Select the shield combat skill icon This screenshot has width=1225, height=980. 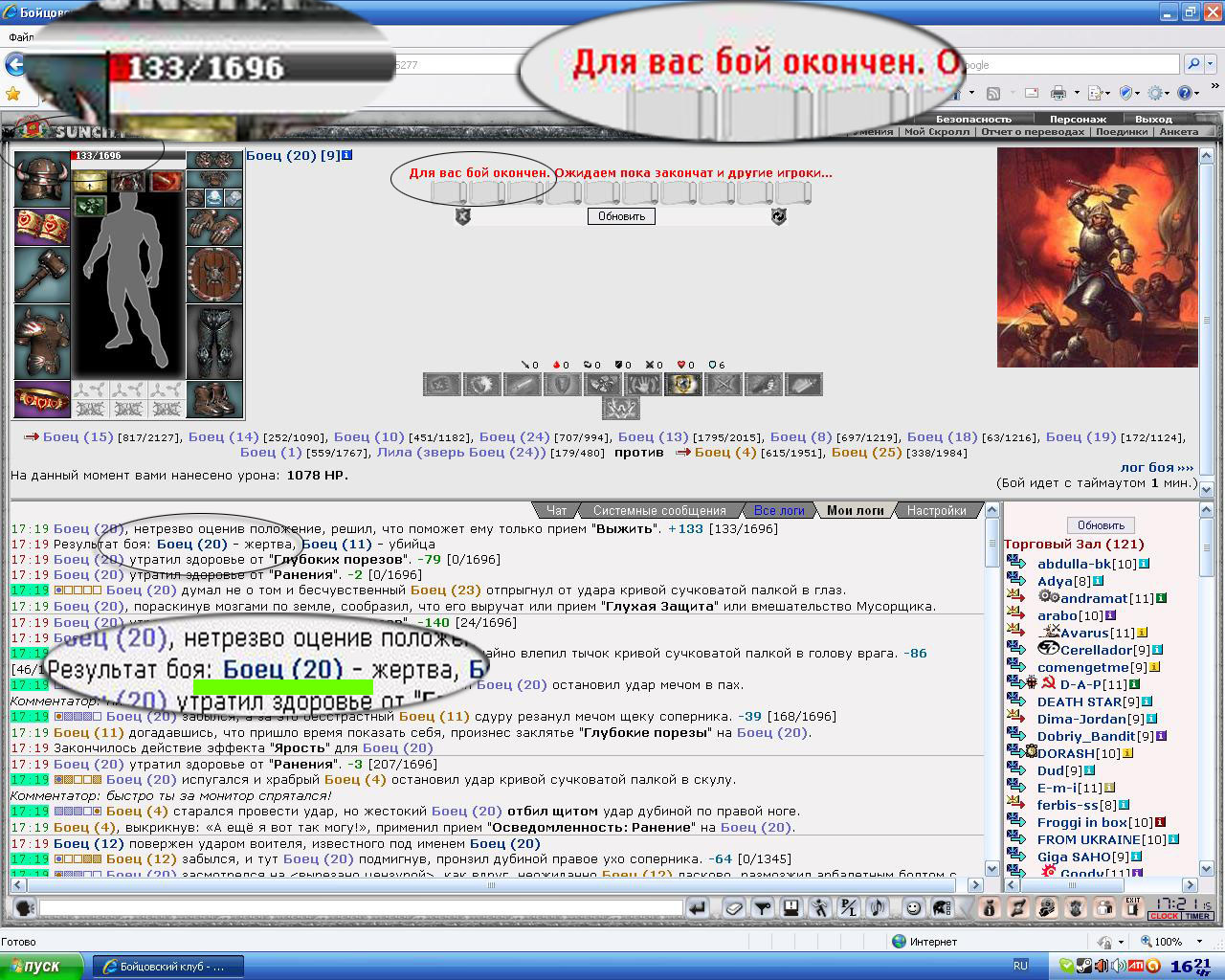click(563, 385)
